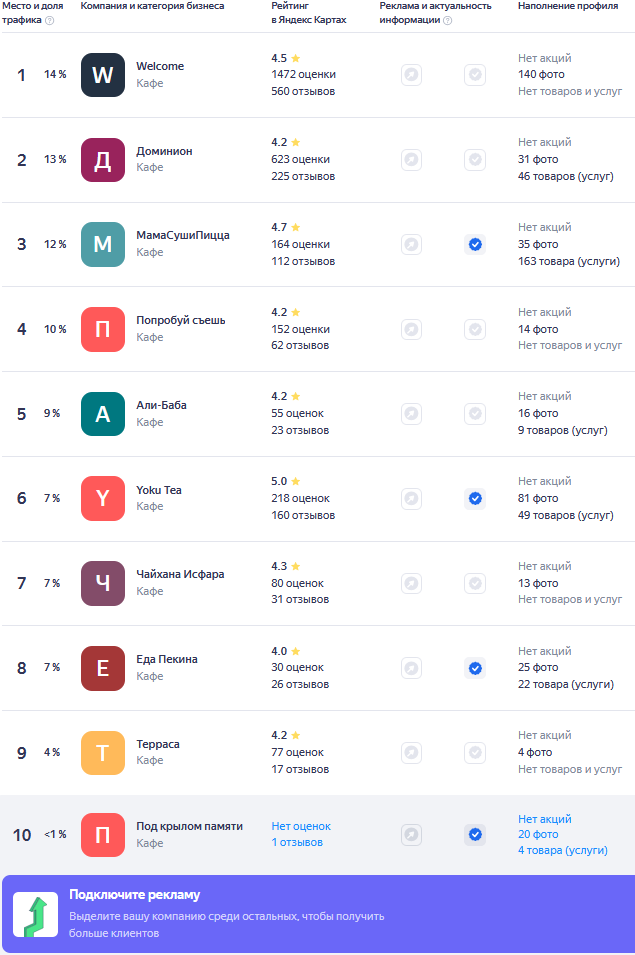Click the blue verified badge for Yoku Tea
The image size is (635, 955).
[x=475, y=498]
